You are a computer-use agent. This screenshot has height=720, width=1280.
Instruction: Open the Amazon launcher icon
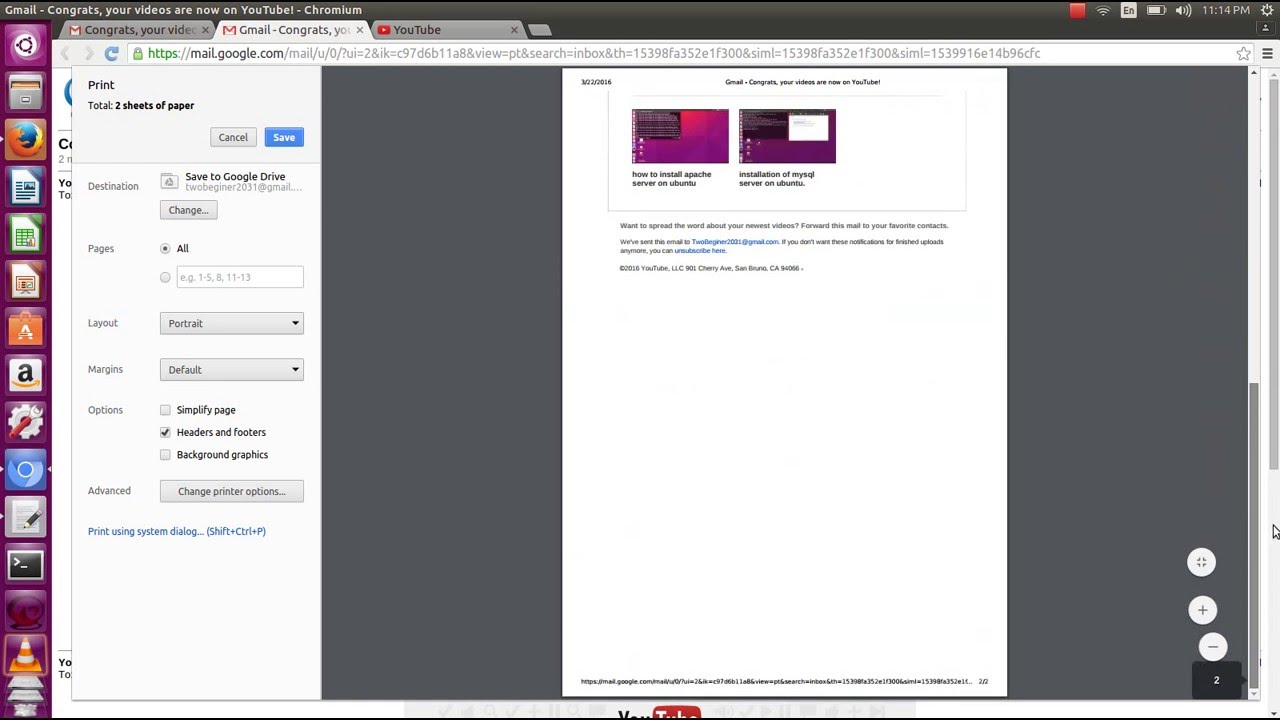point(25,375)
